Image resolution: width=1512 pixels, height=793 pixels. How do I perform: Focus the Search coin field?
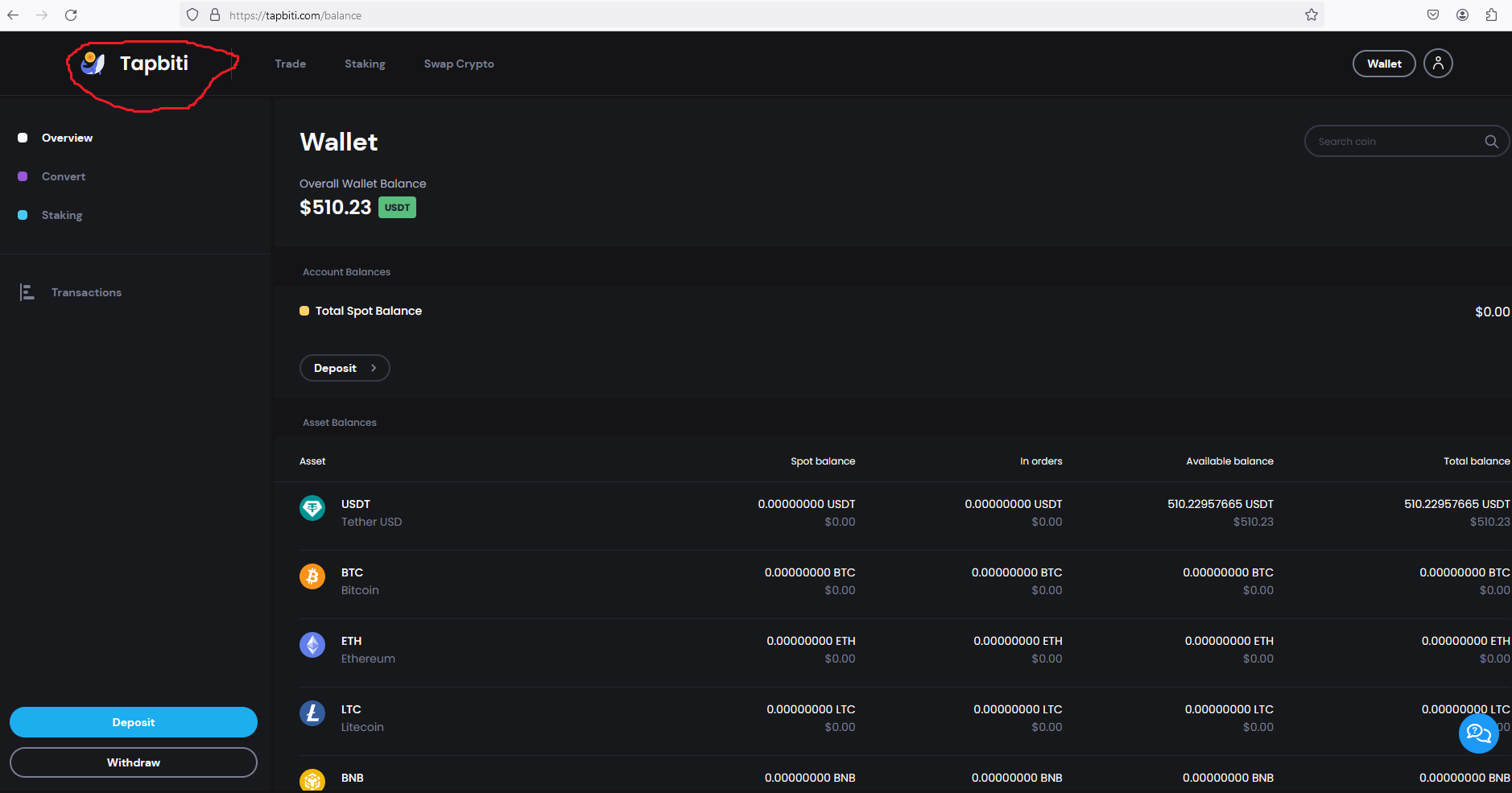coord(1406,142)
